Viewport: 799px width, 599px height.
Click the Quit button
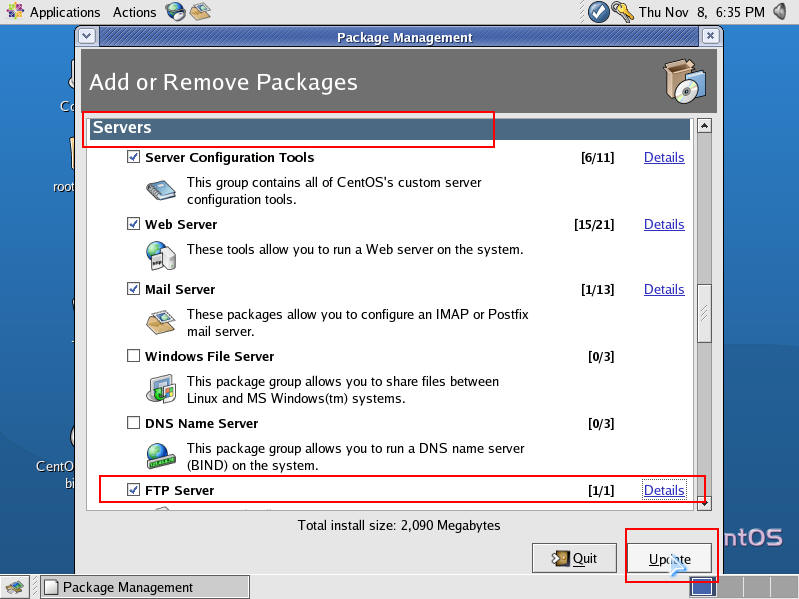coord(574,558)
